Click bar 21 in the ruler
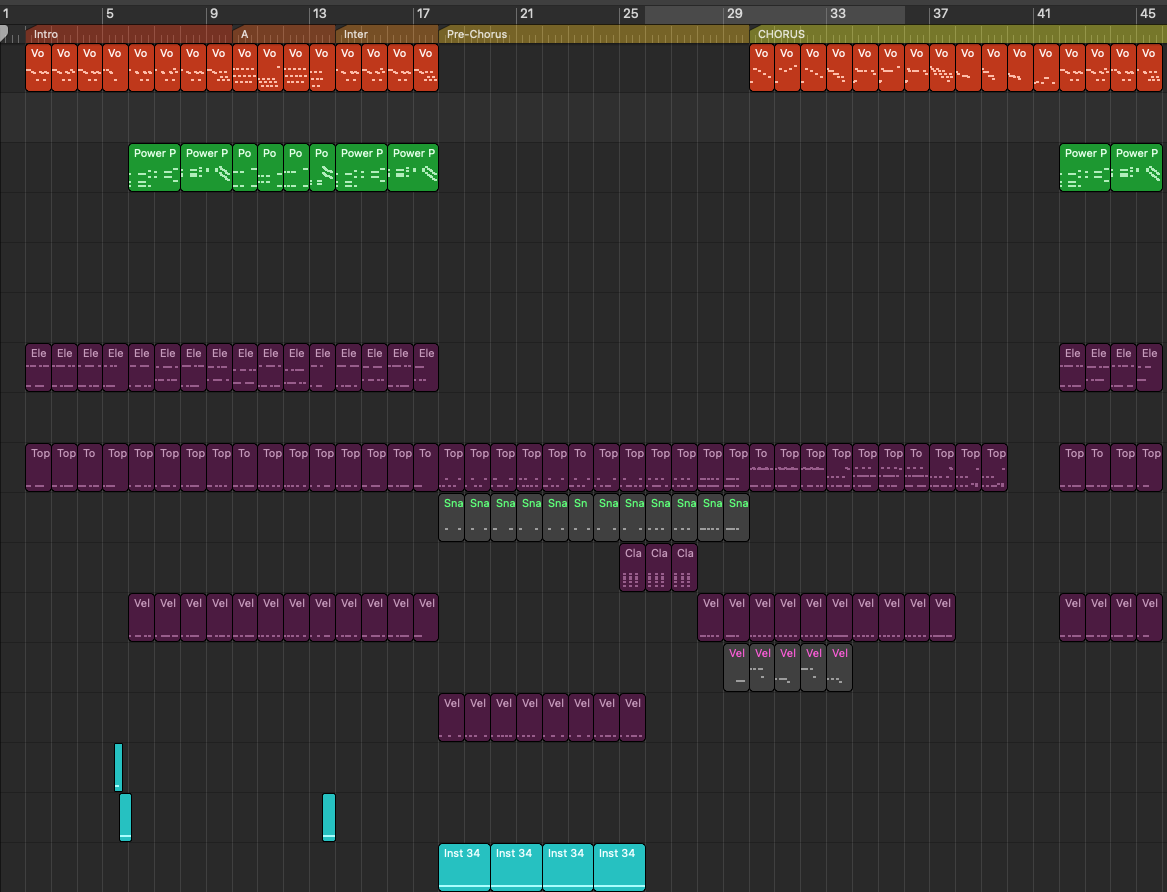Image resolution: width=1167 pixels, height=892 pixels. coord(525,14)
